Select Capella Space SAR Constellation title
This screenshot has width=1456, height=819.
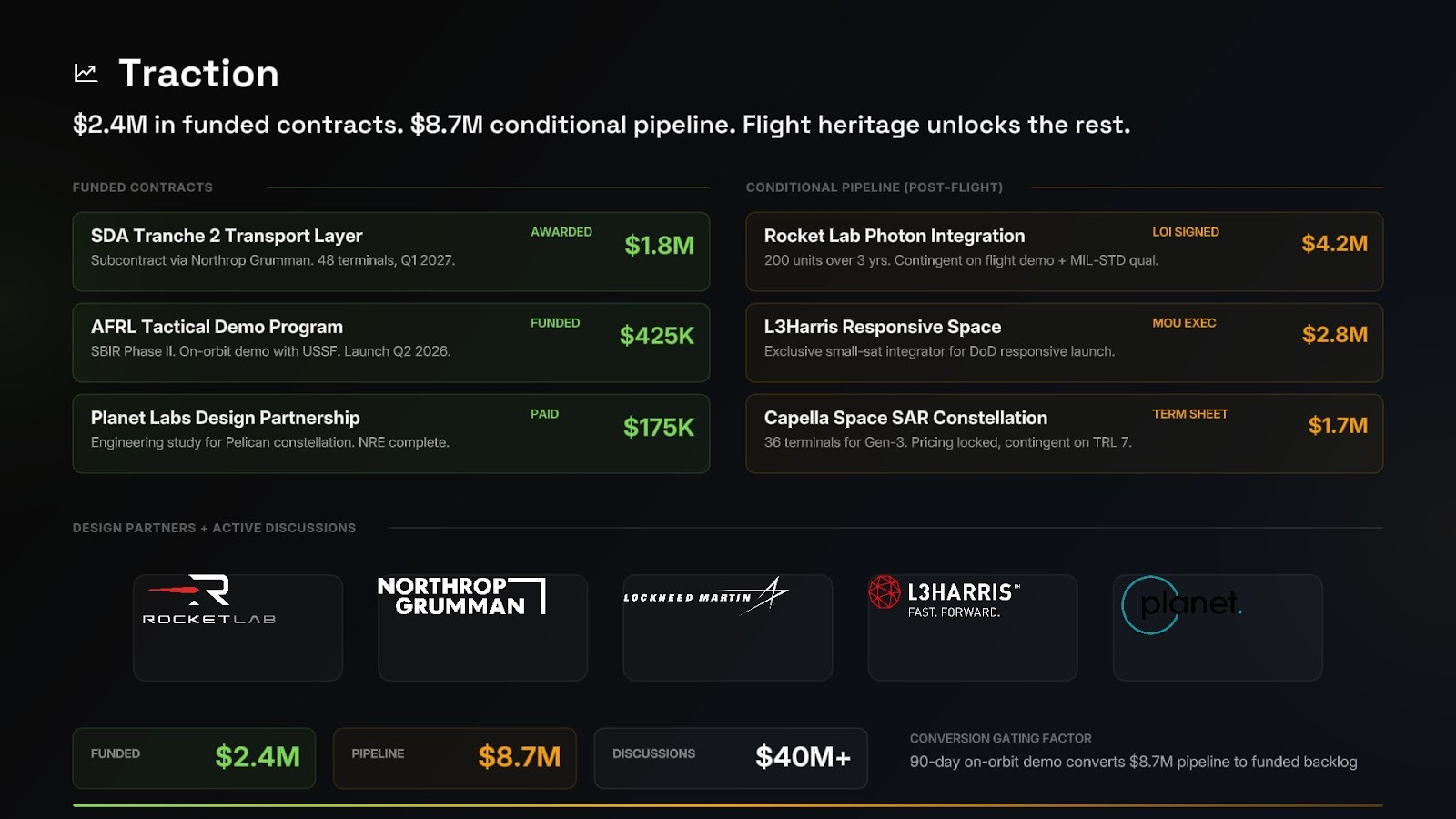pos(905,418)
